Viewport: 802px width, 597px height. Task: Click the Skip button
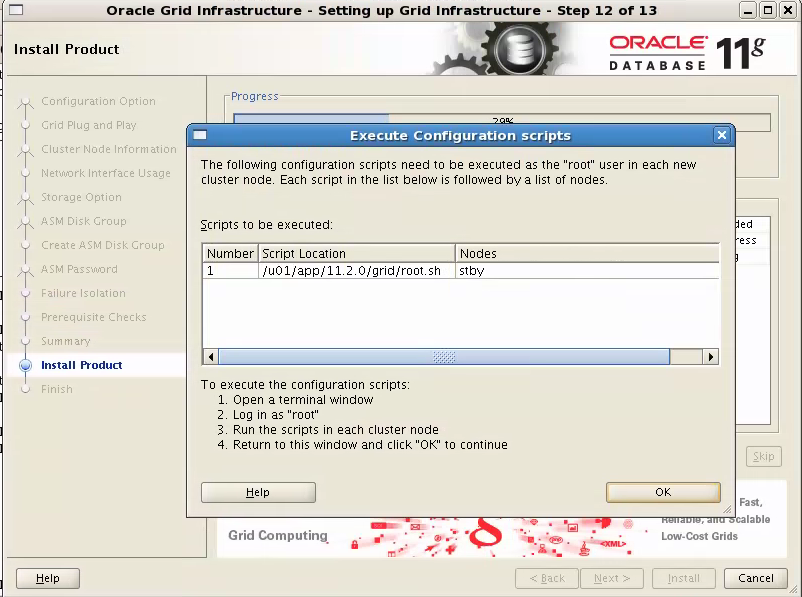click(x=763, y=456)
